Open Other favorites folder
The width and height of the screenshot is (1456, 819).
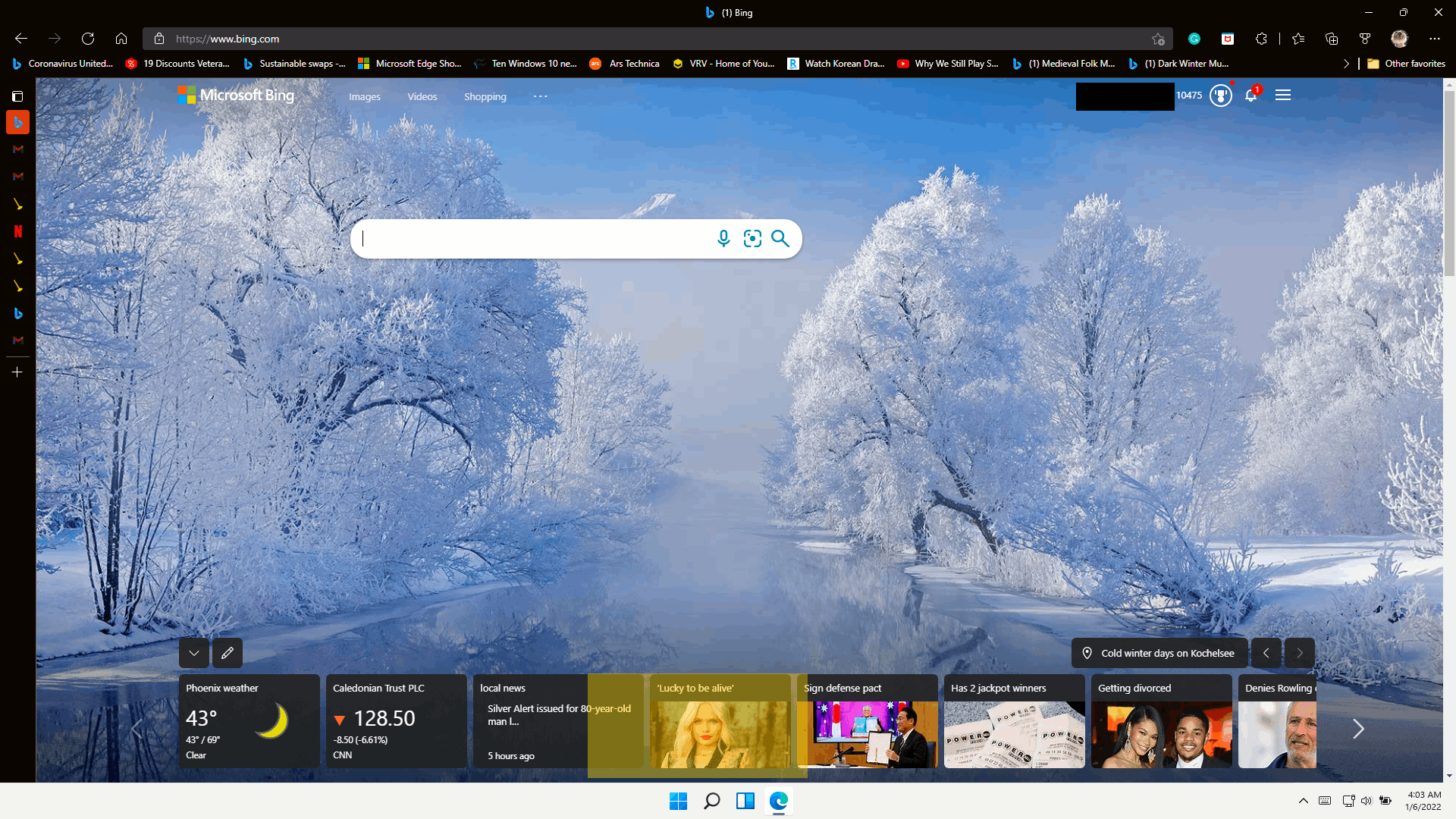click(1406, 64)
